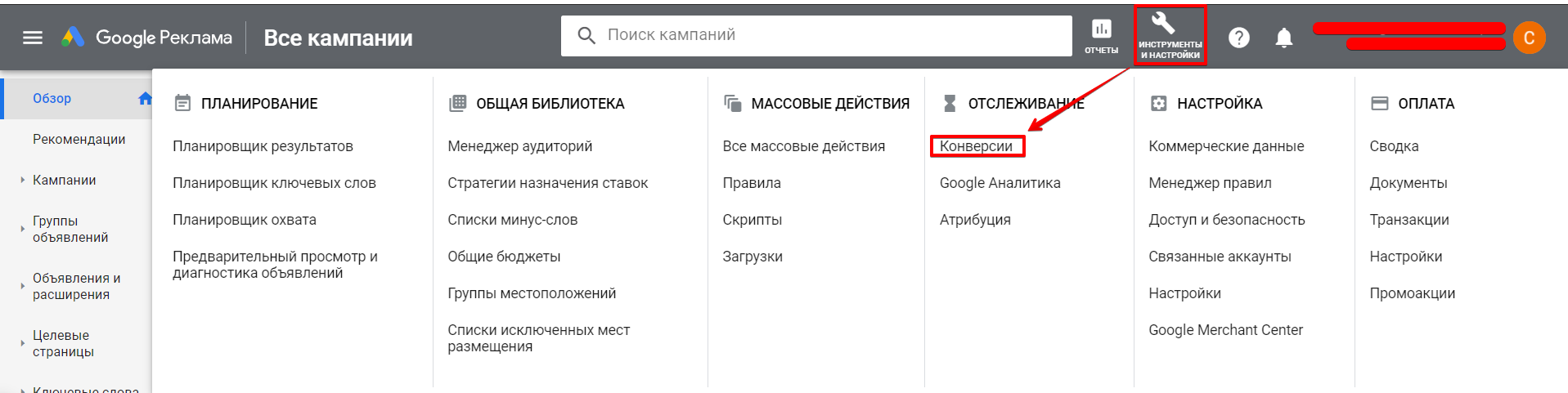Open Транзакции under Оплата
Viewport: 1568px width, 393px height.
click(1409, 220)
